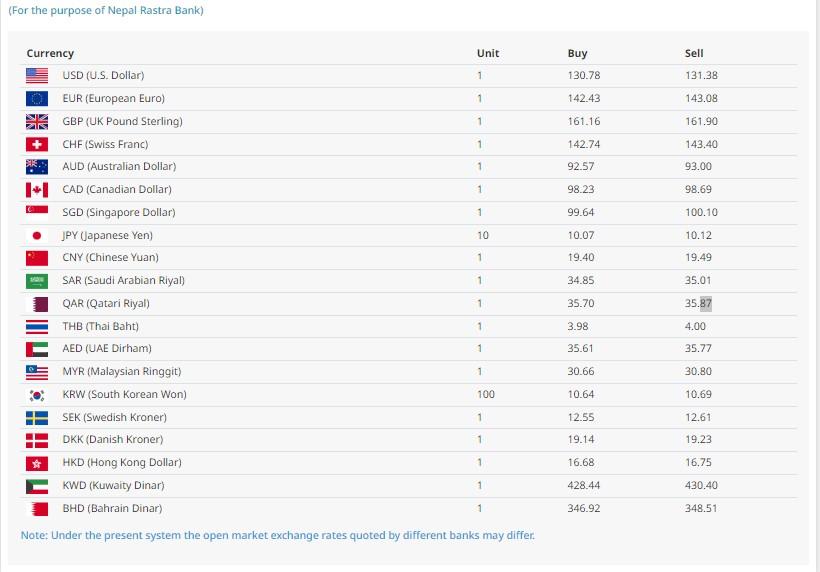Click the Canadian Dollar flag icon
This screenshot has width=820, height=572.
click(x=37, y=190)
